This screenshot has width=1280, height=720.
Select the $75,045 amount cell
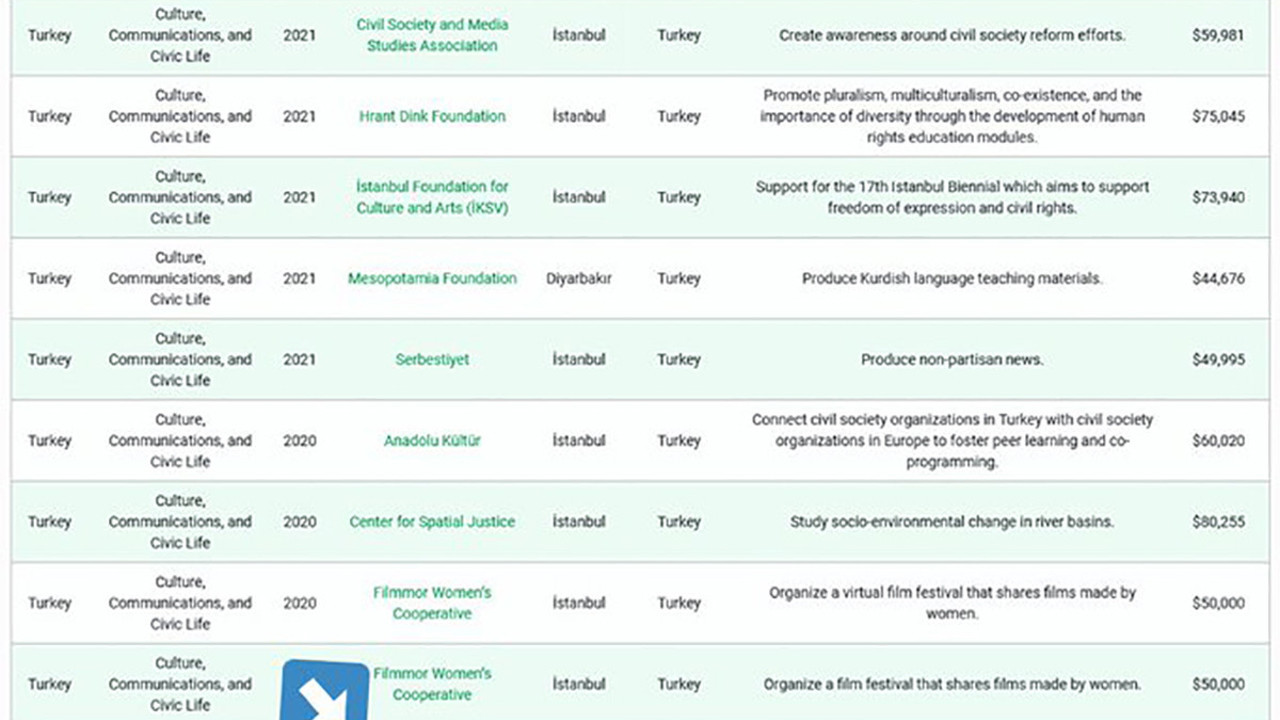(1218, 116)
